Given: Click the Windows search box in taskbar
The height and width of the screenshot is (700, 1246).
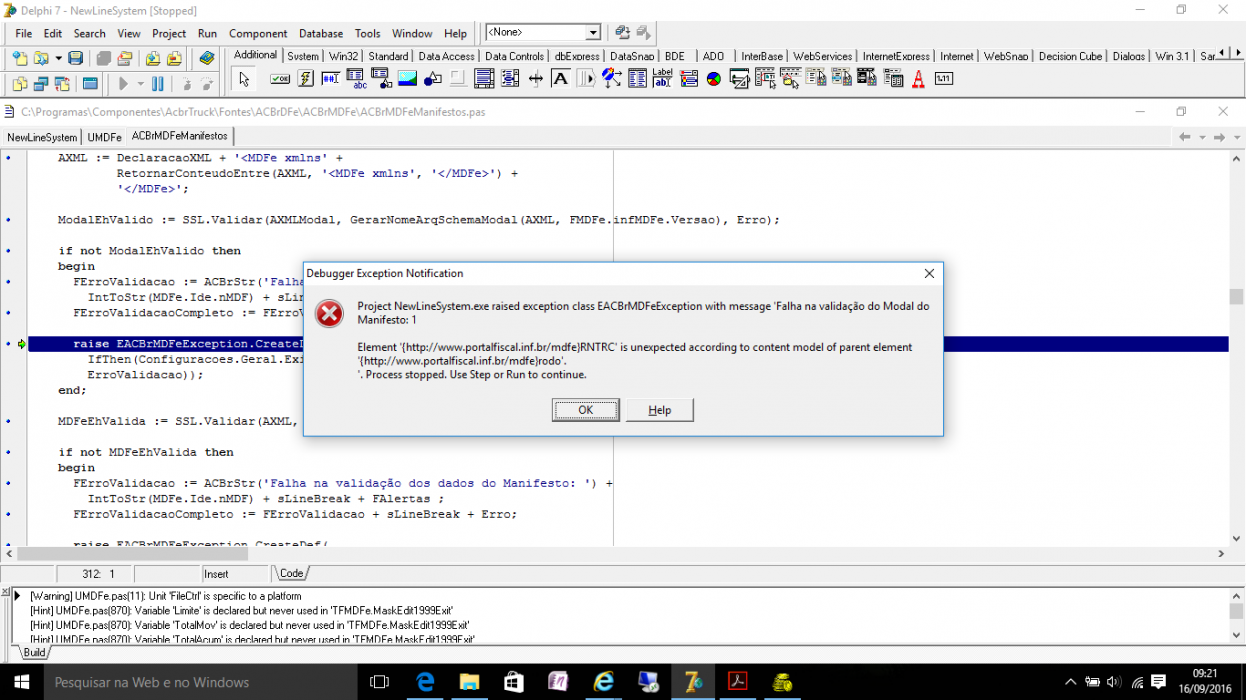Looking at the screenshot, I should coord(200,682).
